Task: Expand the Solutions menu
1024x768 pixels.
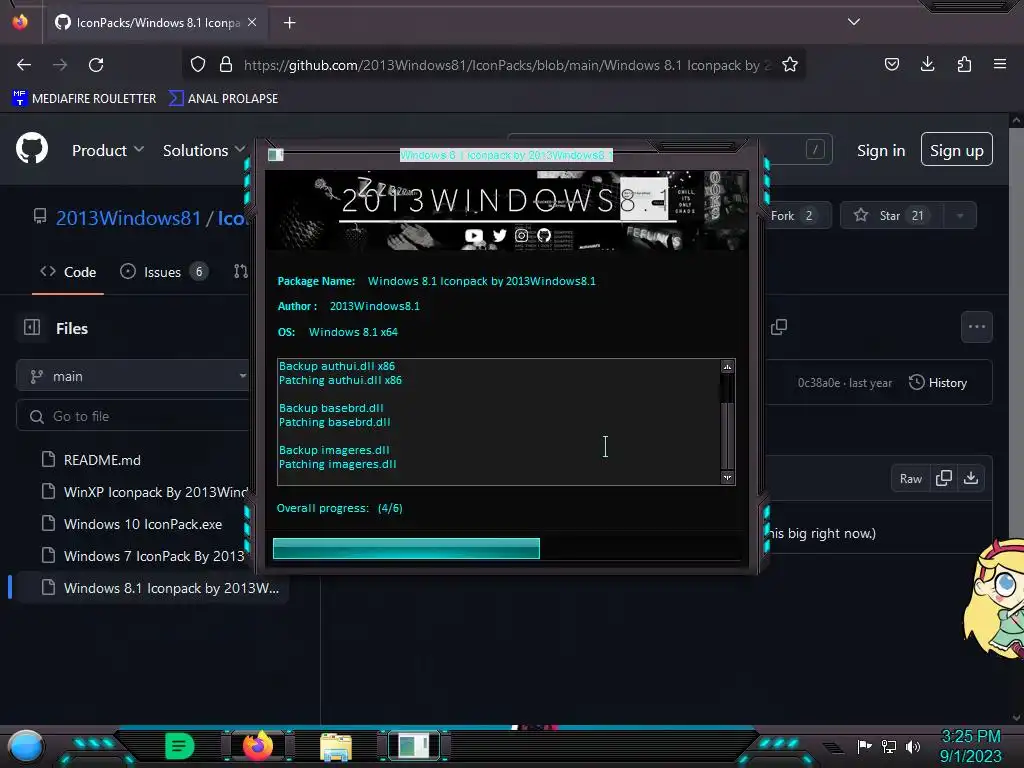Action: 203,150
